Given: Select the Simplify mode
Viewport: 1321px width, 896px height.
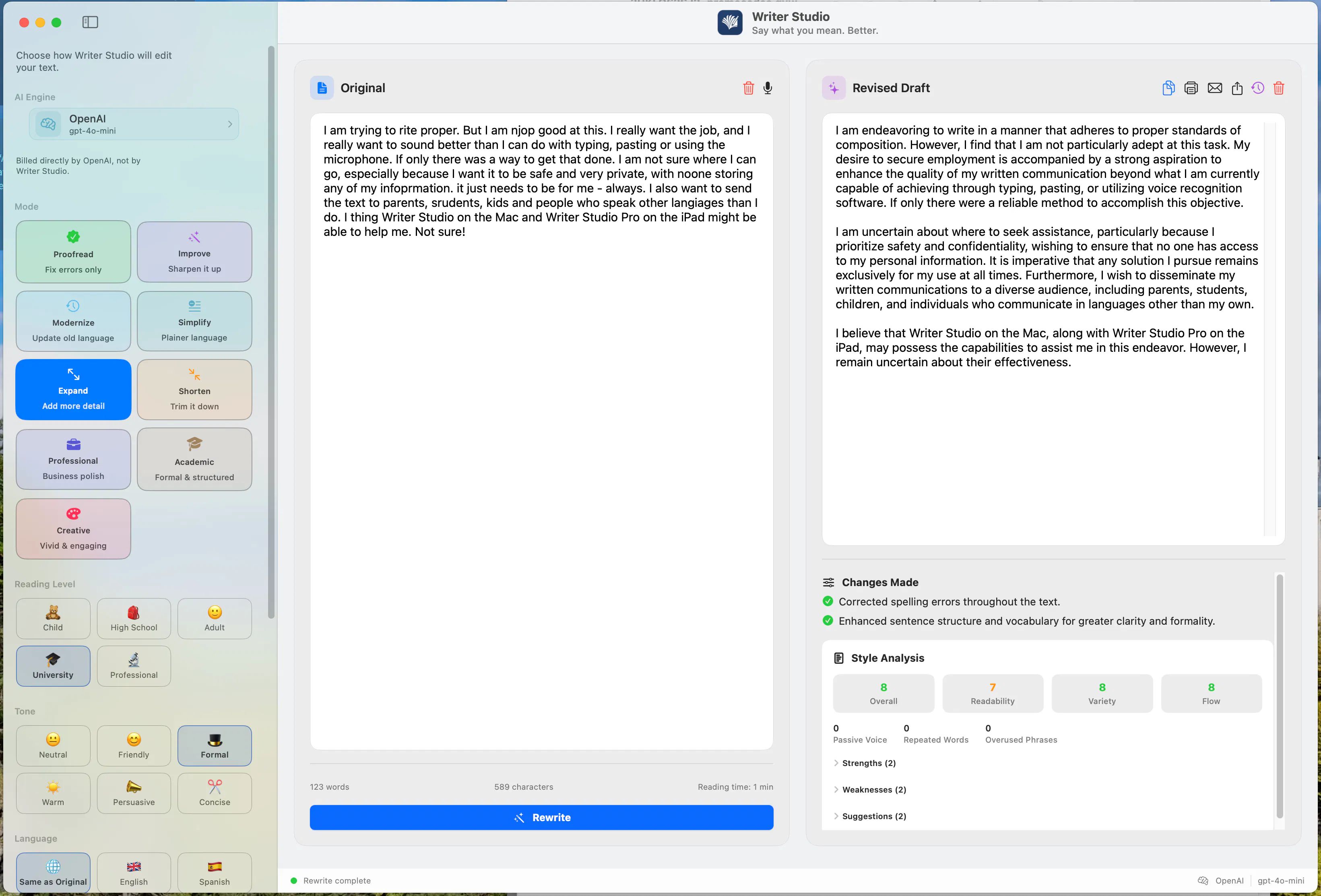Looking at the screenshot, I should coord(194,321).
